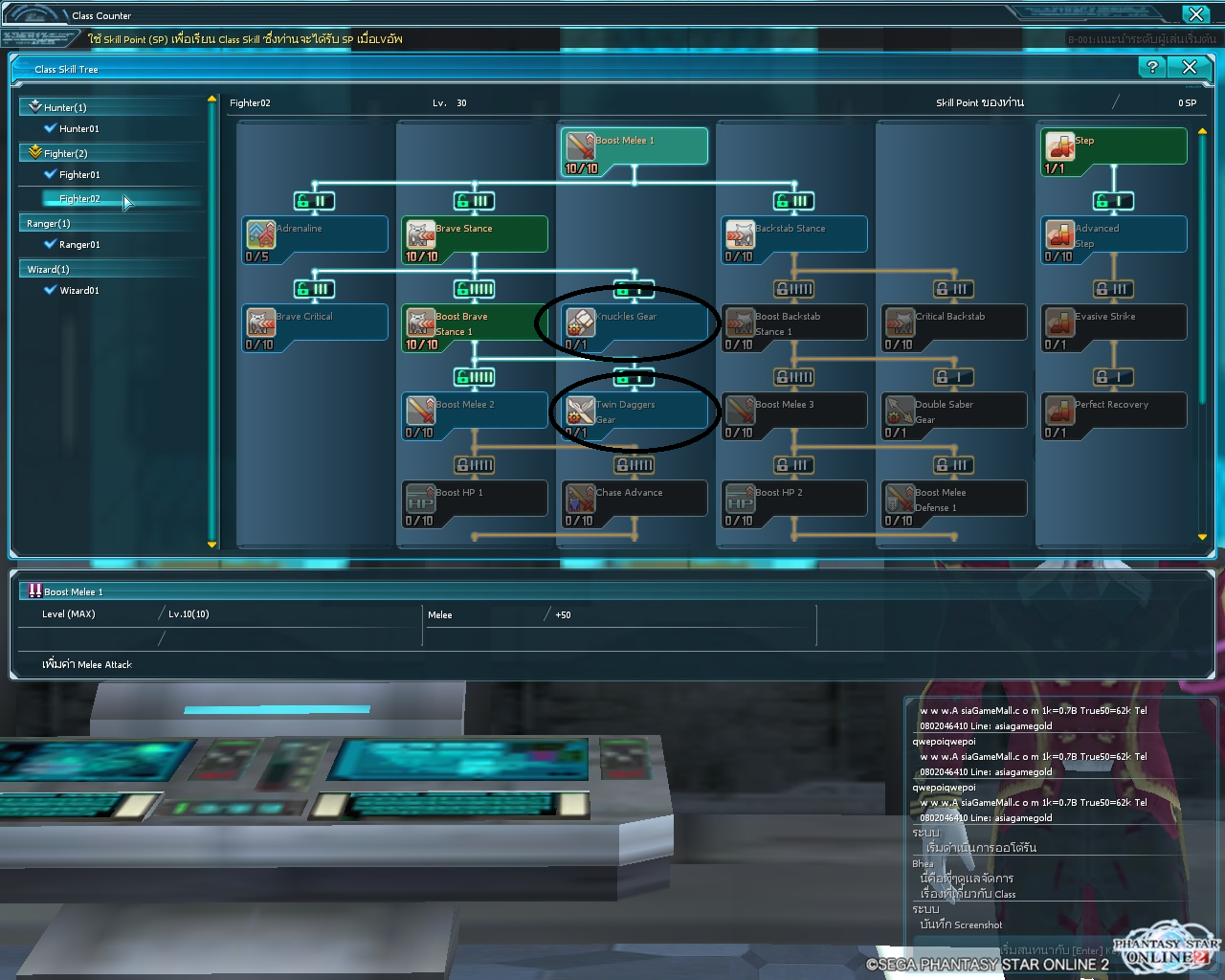Screen dimensions: 1225x980
Task: Click the class list scroll down arrow
Action: [212, 545]
